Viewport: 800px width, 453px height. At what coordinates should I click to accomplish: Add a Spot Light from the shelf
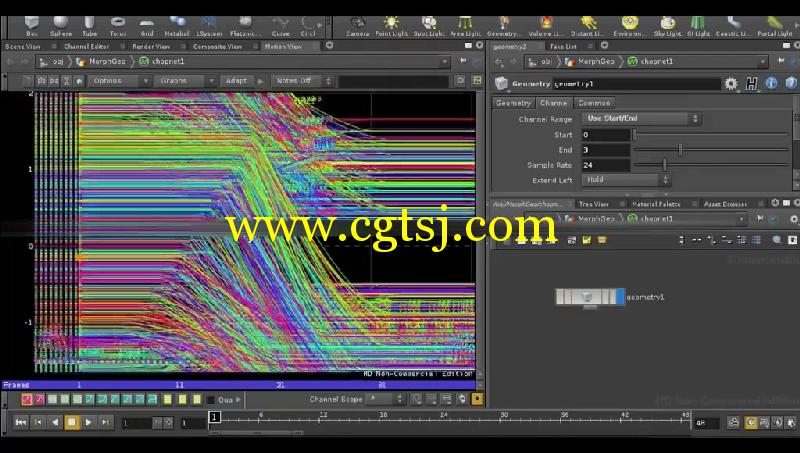(x=429, y=26)
